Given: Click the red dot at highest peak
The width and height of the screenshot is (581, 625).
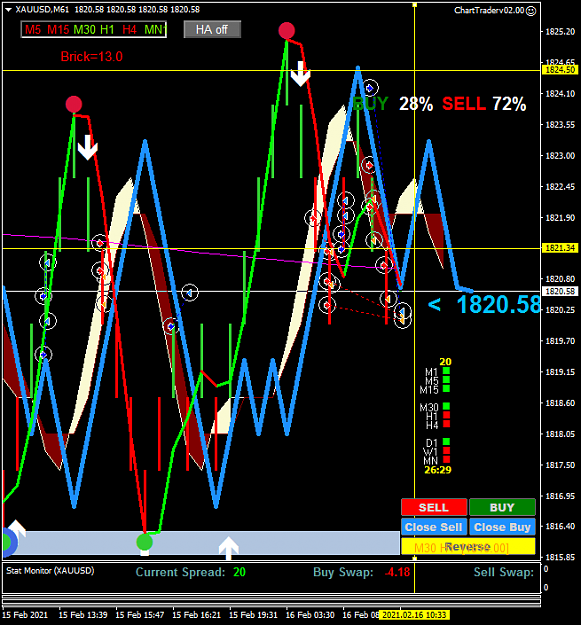Looking at the screenshot, I should pos(287,30).
